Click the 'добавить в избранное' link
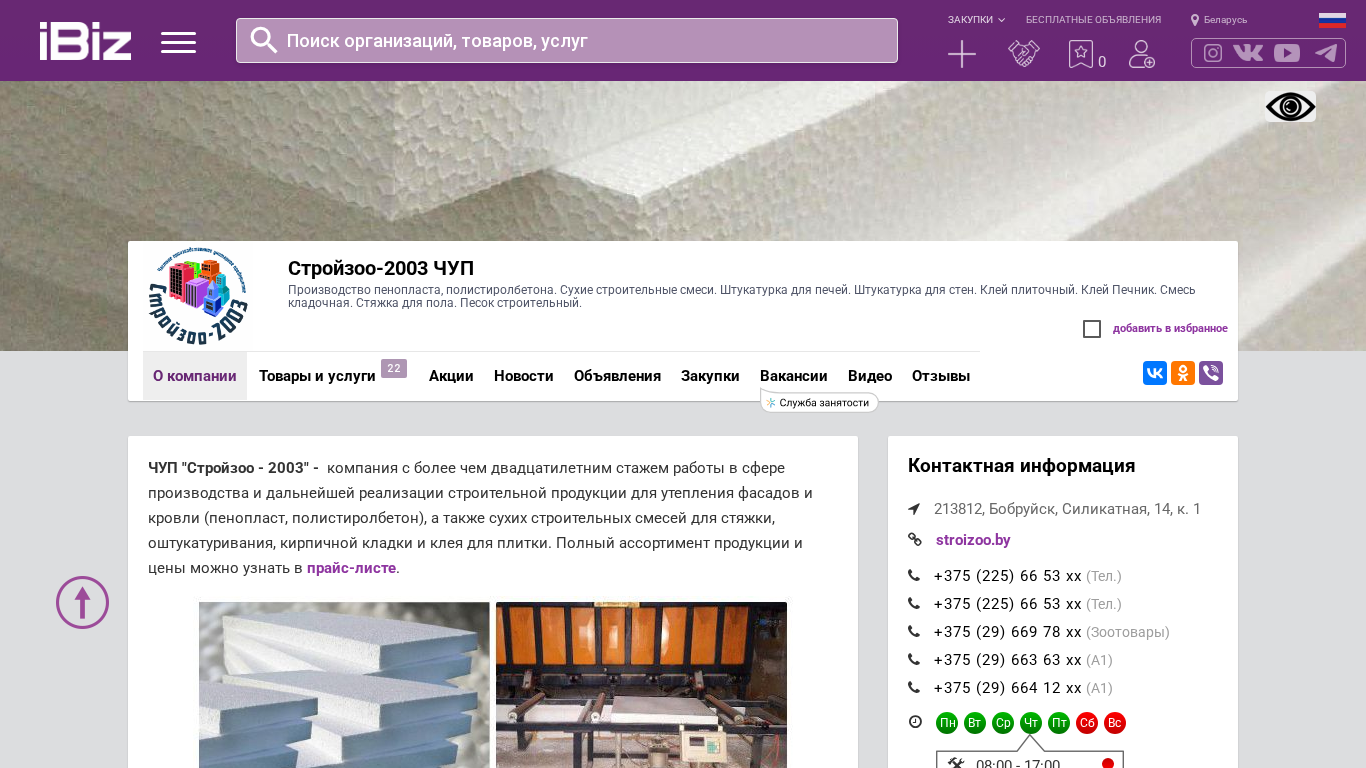 1170,329
